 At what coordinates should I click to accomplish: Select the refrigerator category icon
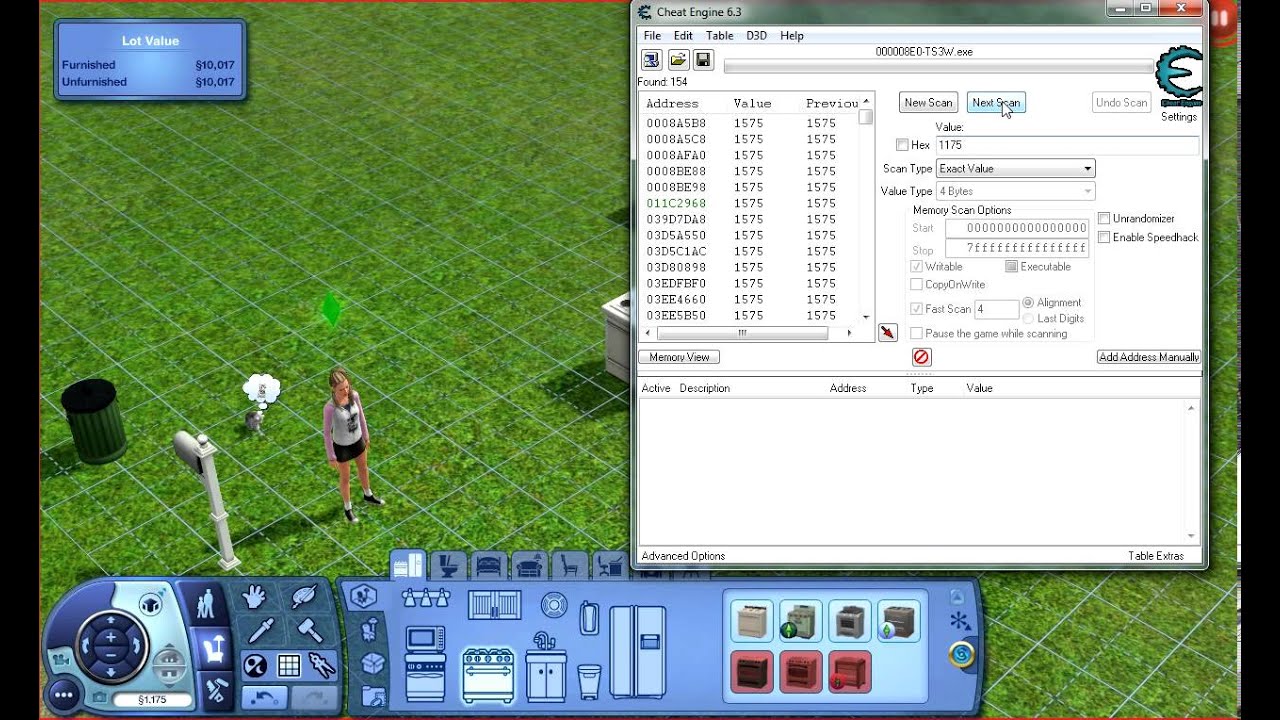click(637, 651)
